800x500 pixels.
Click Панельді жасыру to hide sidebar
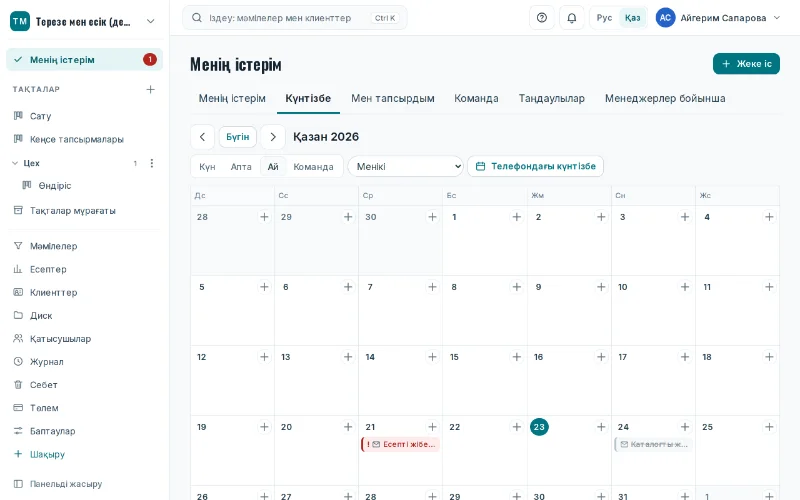(x=84, y=484)
